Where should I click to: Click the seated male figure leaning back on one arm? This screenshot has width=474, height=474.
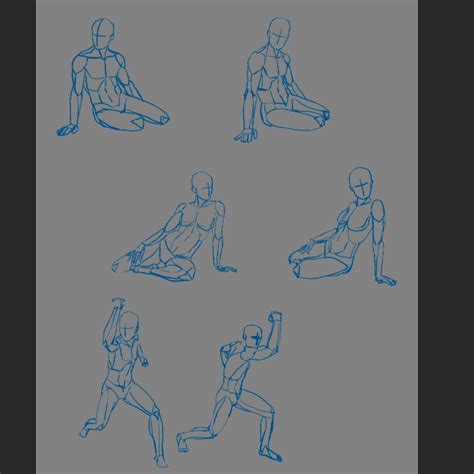pyautogui.click(x=175, y=227)
